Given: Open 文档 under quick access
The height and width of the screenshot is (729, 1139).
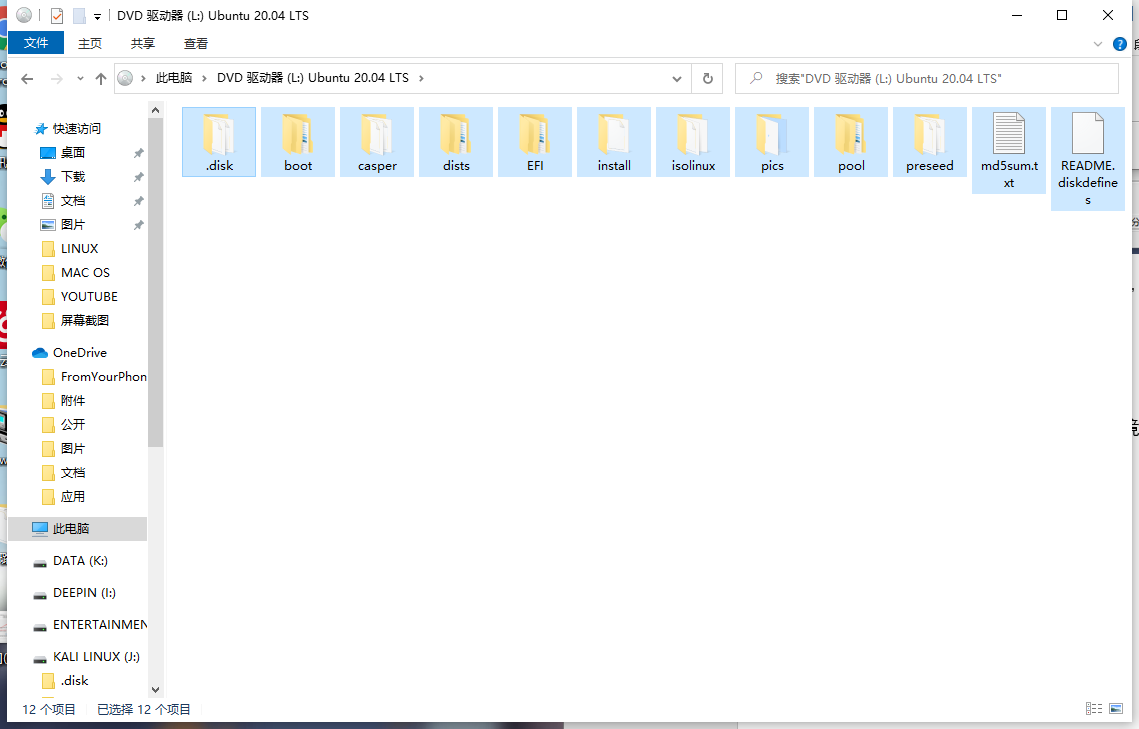Looking at the screenshot, I should point(73,200).
